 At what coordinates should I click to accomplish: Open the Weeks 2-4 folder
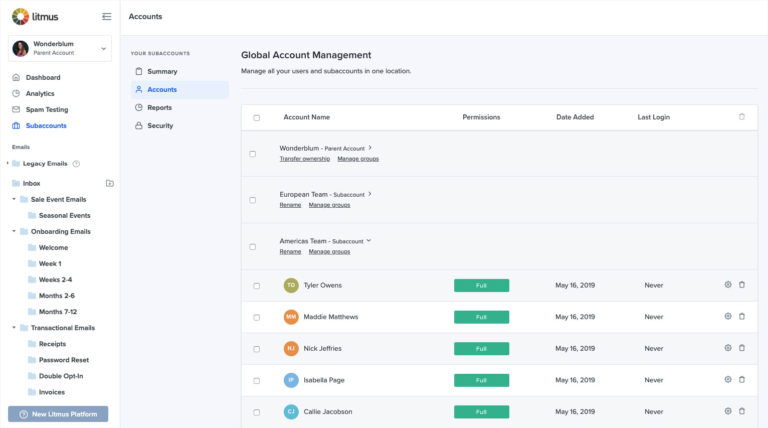coord(55,280)
